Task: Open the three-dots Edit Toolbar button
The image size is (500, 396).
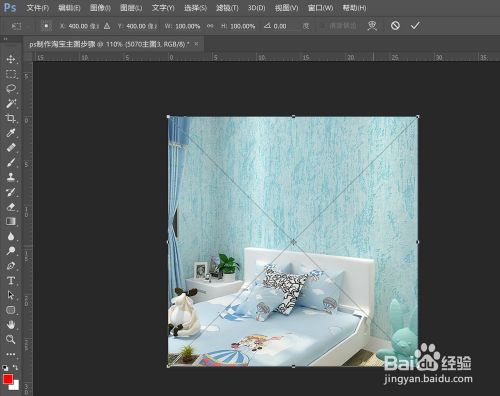Action: (11, 354)
